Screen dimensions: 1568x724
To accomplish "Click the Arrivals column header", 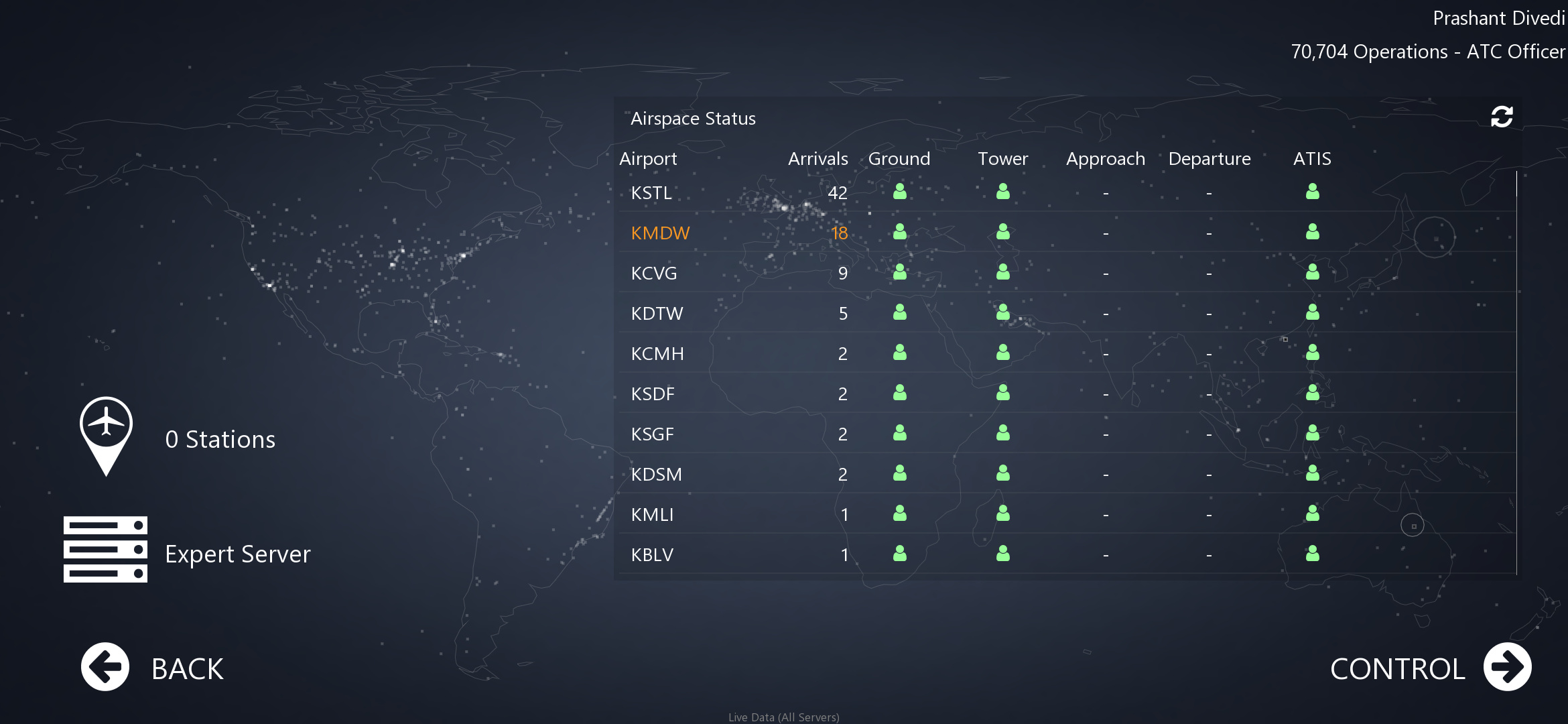I will [818, 159].
